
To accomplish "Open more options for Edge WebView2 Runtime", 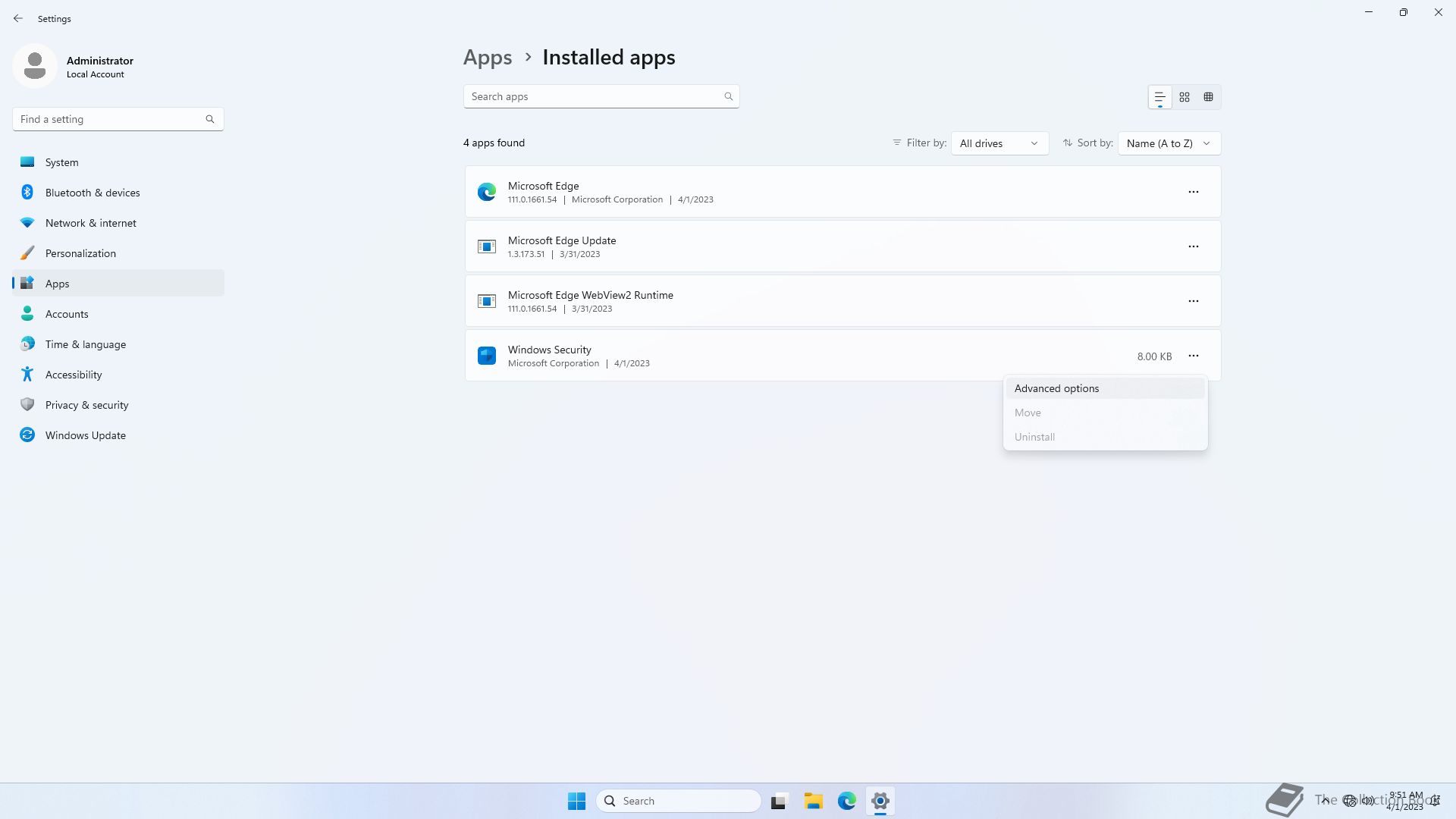I will [1193, 301].
